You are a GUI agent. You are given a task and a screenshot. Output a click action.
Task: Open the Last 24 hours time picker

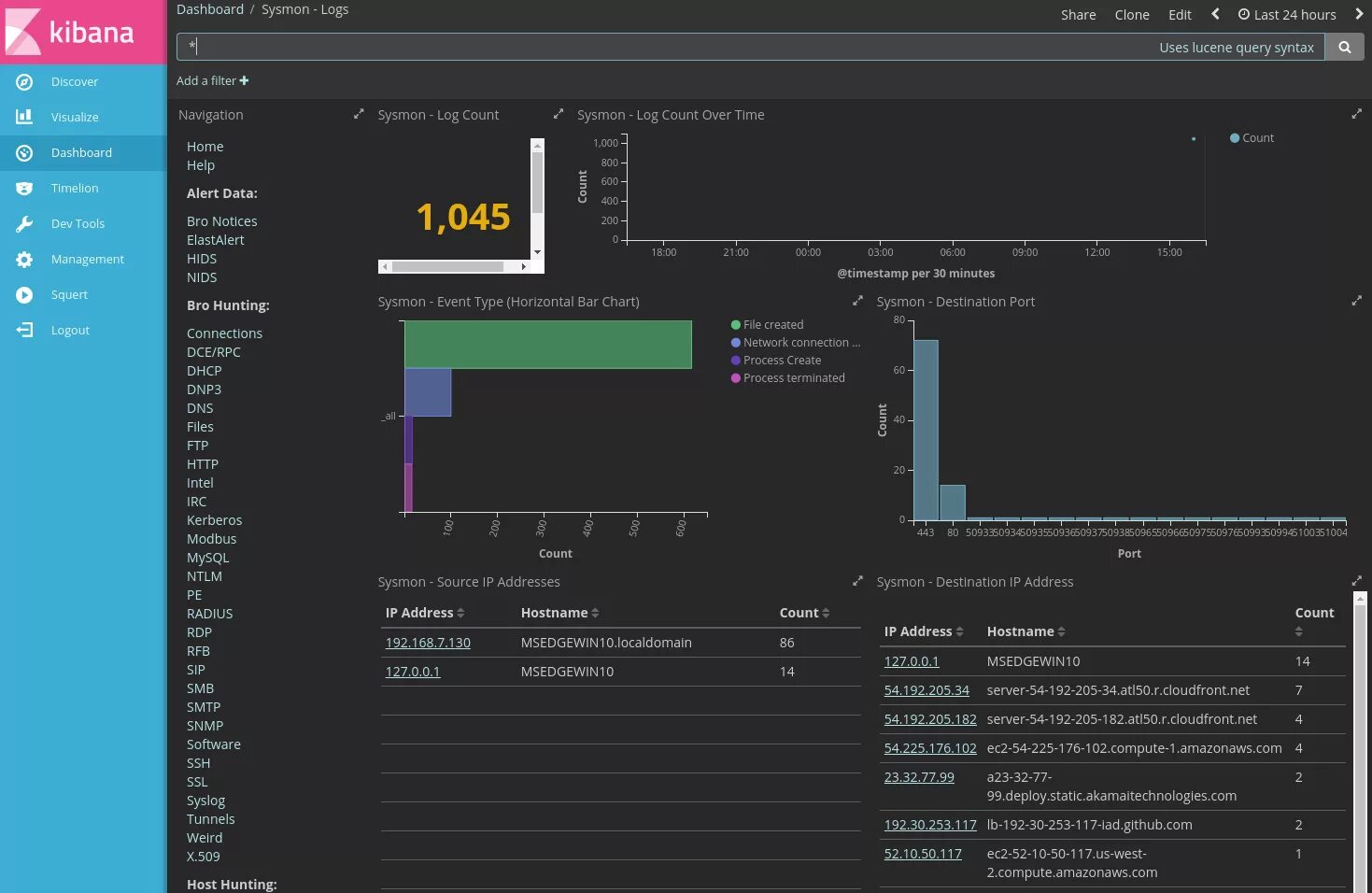(1287, 15)
